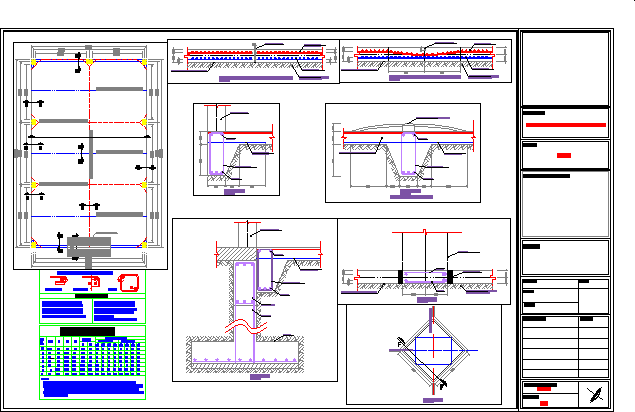Select the small red label in the title block
The height and width of the screenshot is (412, 635).
point(565,156)
